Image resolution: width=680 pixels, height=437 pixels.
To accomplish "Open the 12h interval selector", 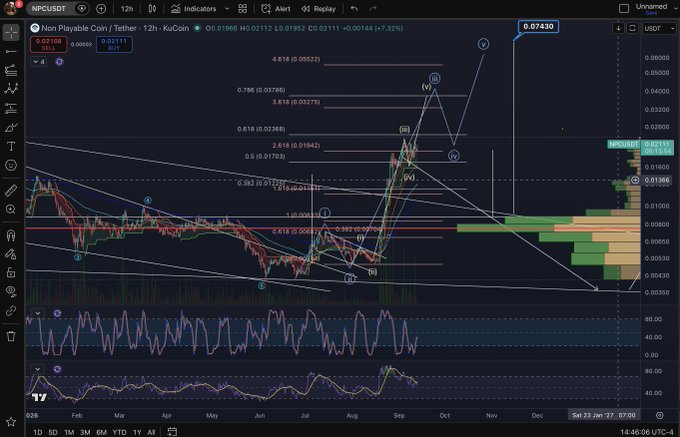I will pyautogui.click(x=127, y=9).
